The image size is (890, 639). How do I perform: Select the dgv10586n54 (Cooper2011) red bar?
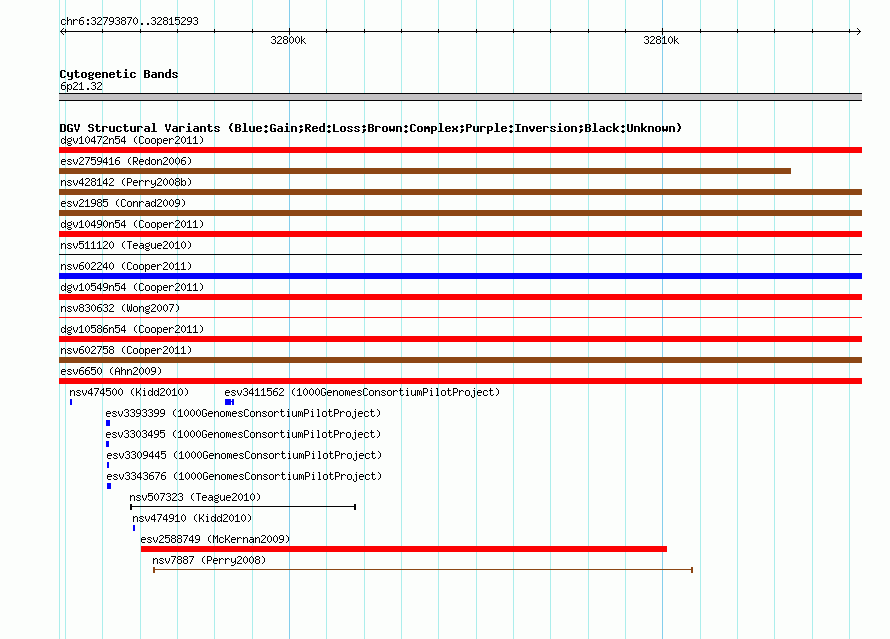point(460,339)
